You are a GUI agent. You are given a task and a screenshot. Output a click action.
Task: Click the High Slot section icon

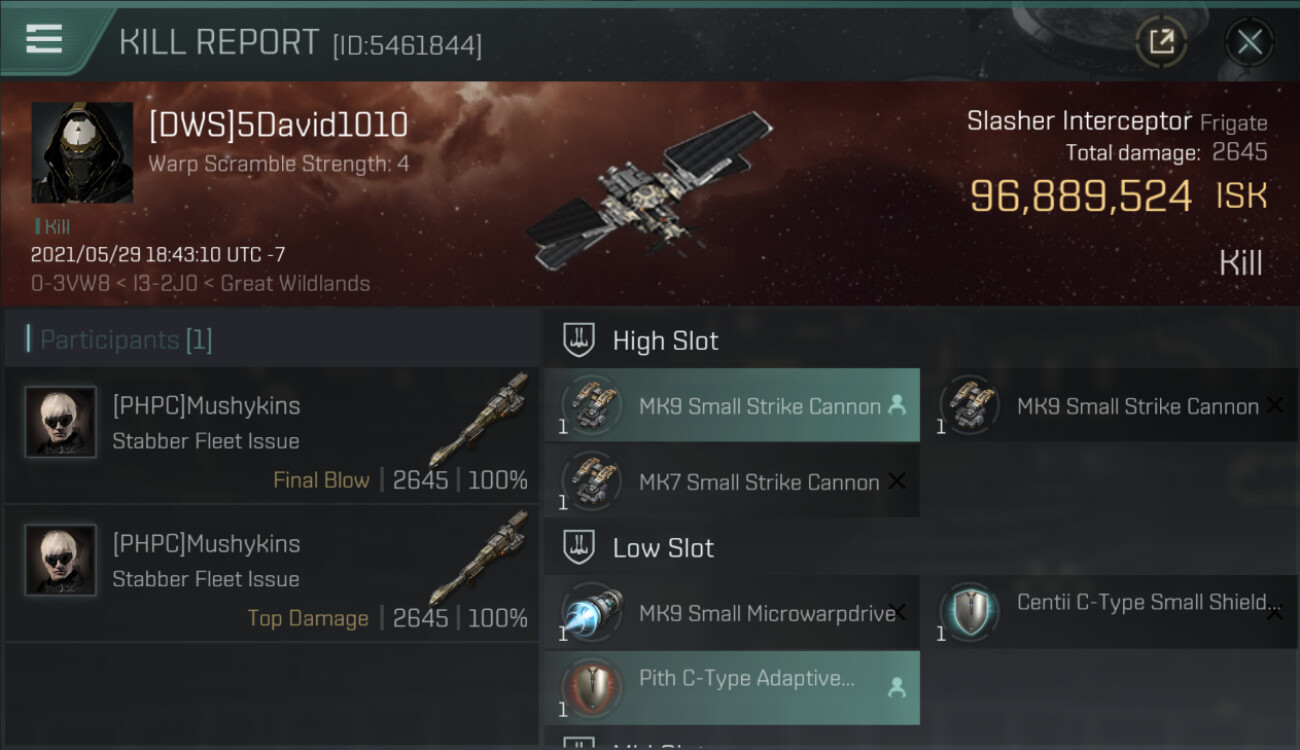point(579,340)
